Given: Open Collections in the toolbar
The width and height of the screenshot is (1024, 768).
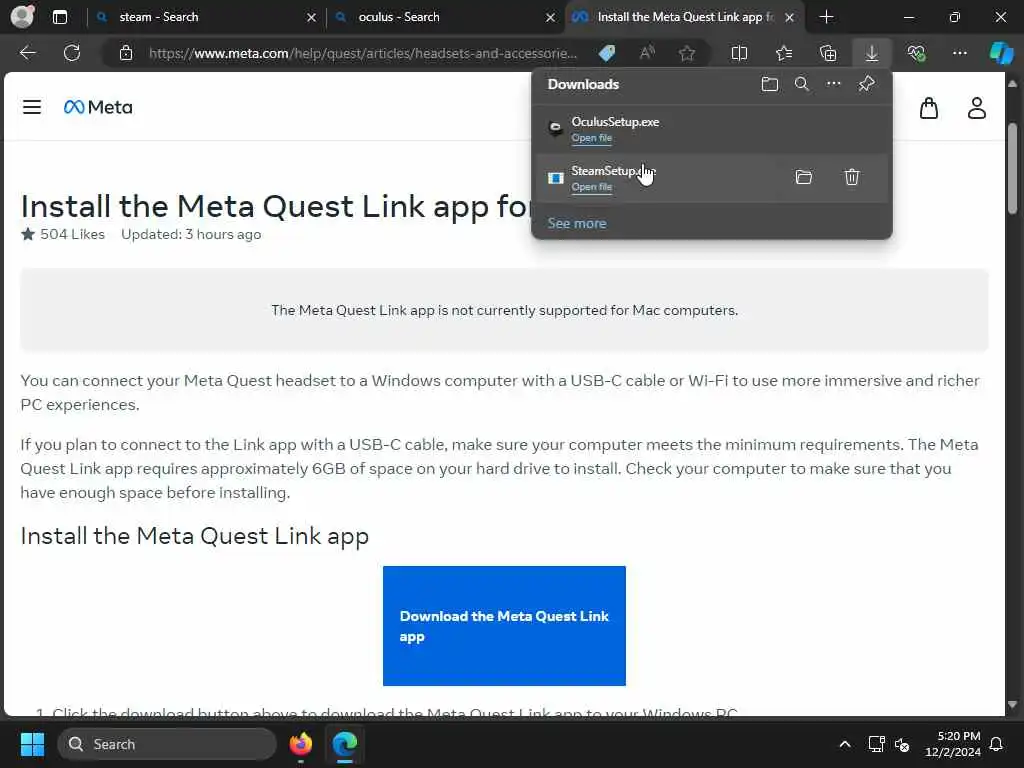Looking at the screenshot, I should coord(828,53).
